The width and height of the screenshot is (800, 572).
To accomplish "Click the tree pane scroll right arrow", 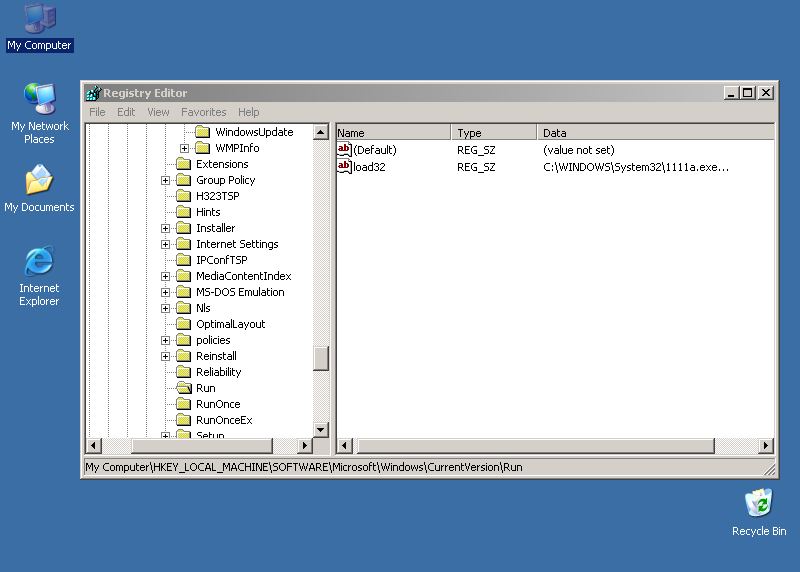I will point(305,445).
